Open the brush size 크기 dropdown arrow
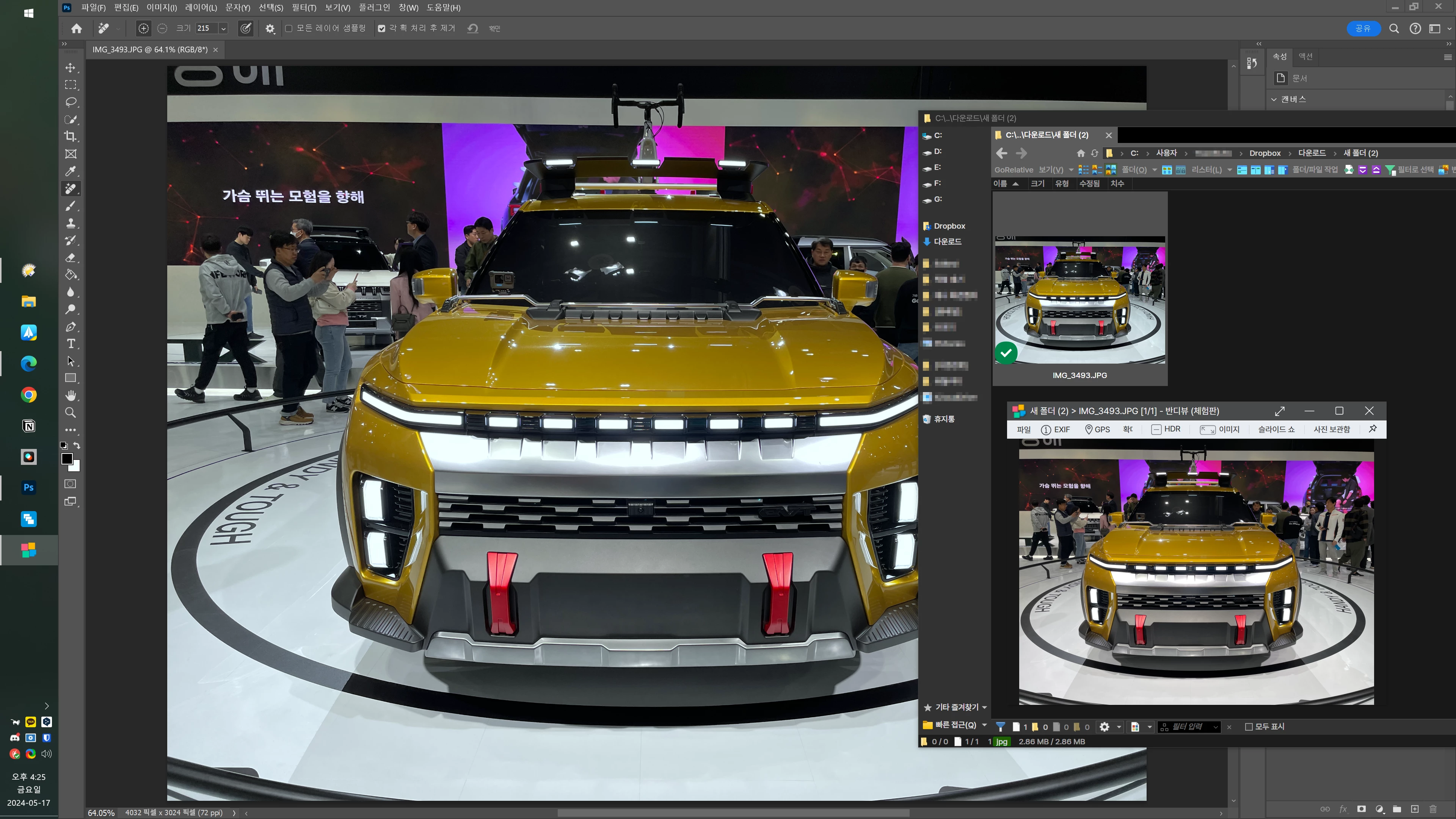 coord(223,28)
